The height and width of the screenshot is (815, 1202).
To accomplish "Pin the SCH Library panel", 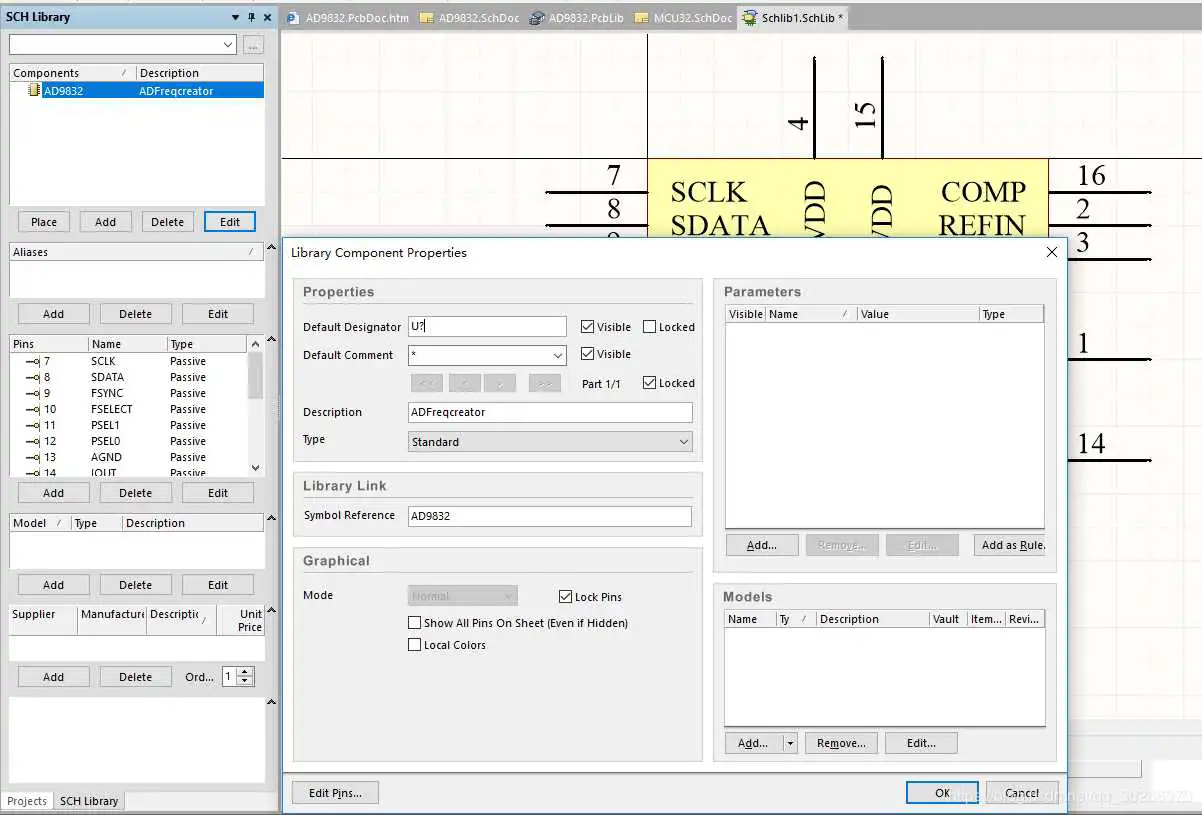I will click(x=251, y=17).
